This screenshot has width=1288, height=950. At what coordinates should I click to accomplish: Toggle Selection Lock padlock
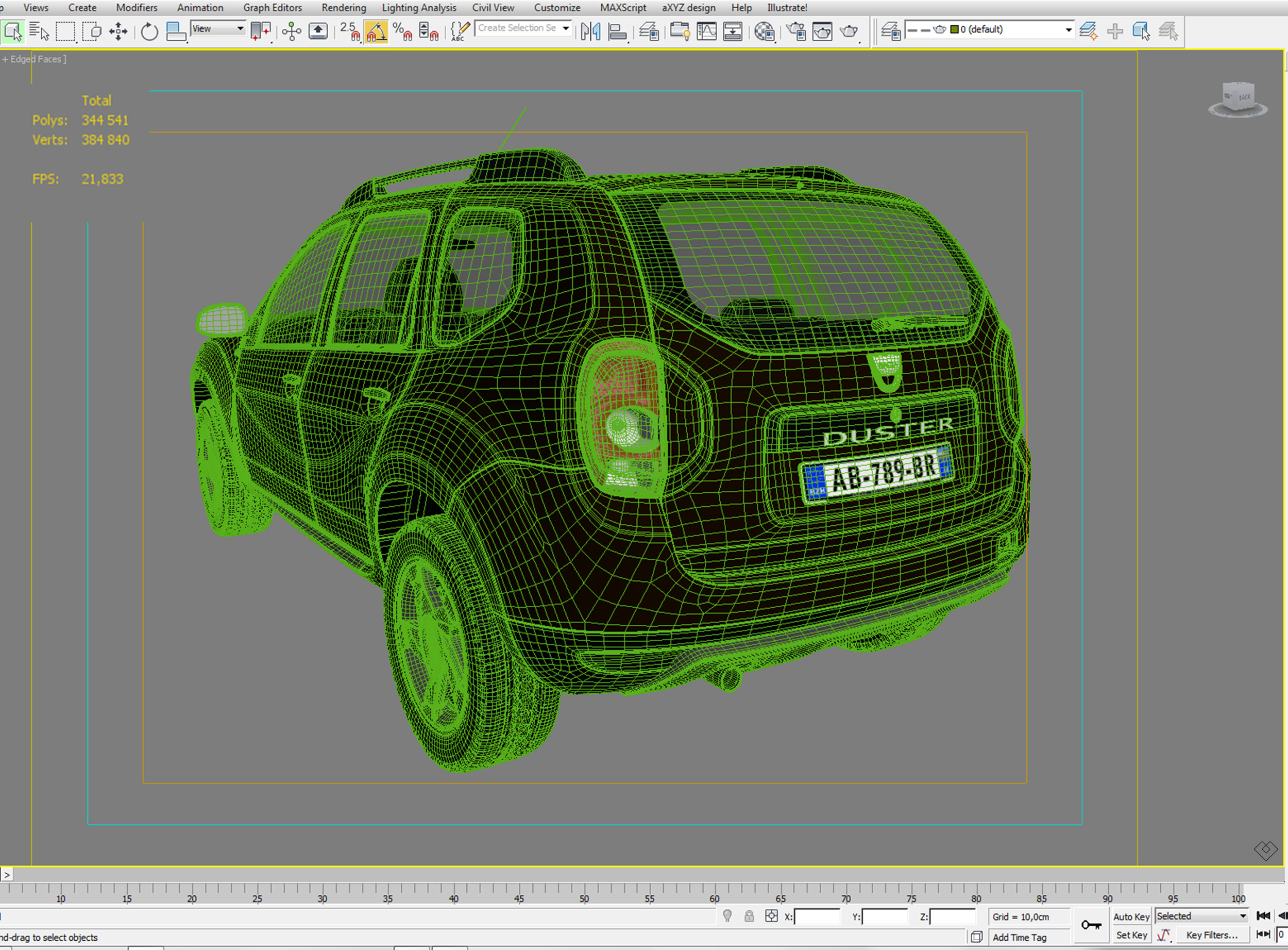749,916
